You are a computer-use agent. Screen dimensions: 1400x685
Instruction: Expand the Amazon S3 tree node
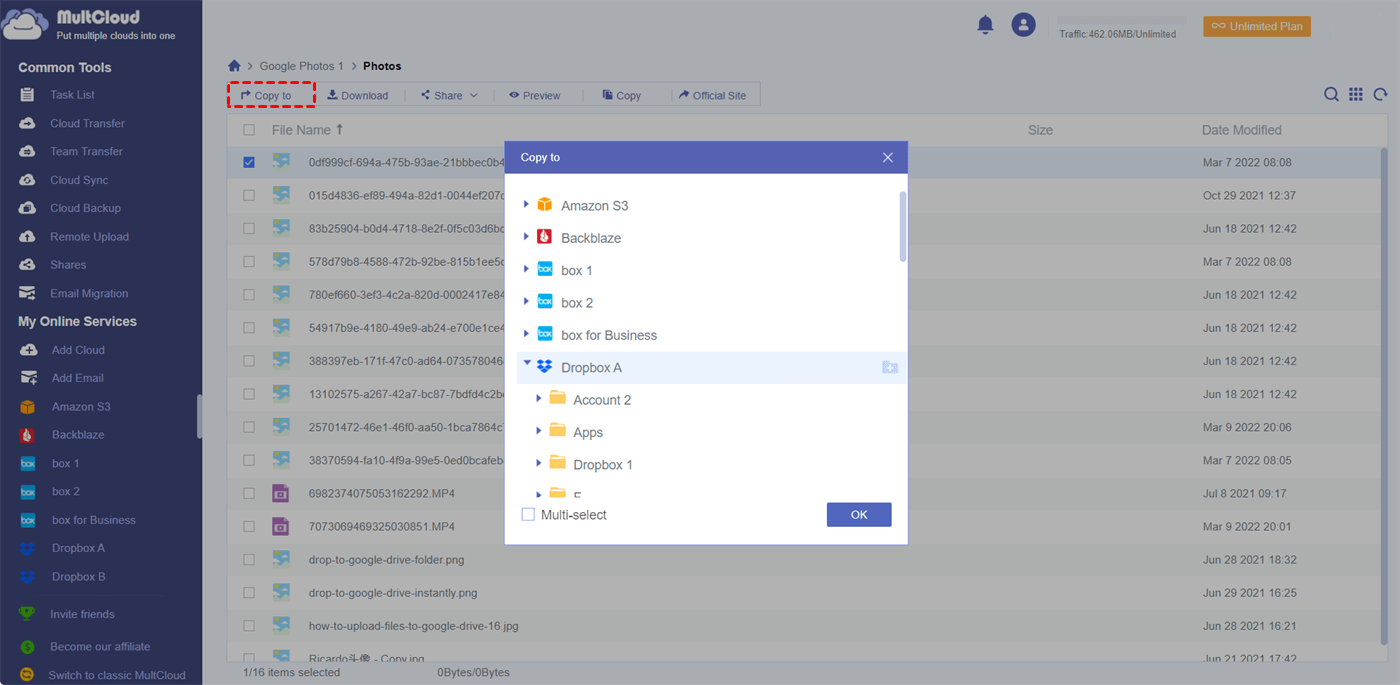pyautogui.click(x=527, y=205)
